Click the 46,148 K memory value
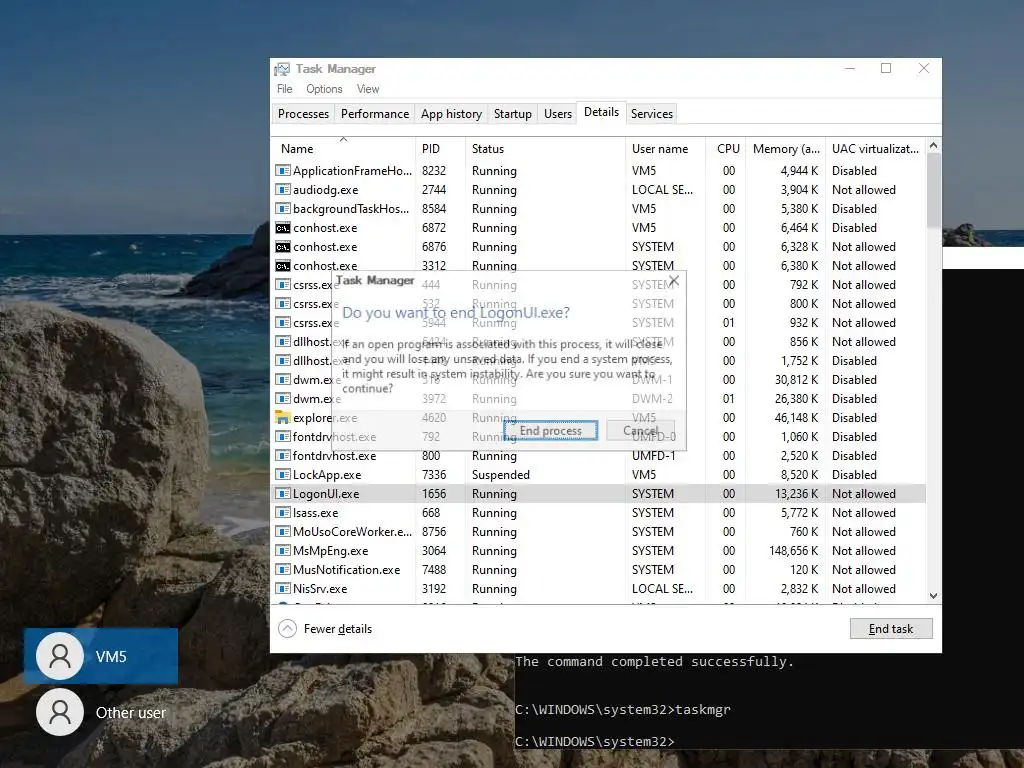The height and width of the screenshot is (768, 1024). coord(796,417)
